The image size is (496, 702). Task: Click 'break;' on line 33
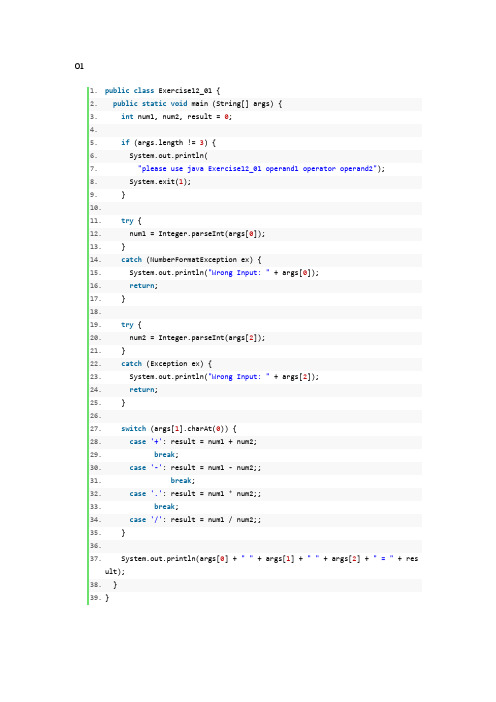coord(167,506)
